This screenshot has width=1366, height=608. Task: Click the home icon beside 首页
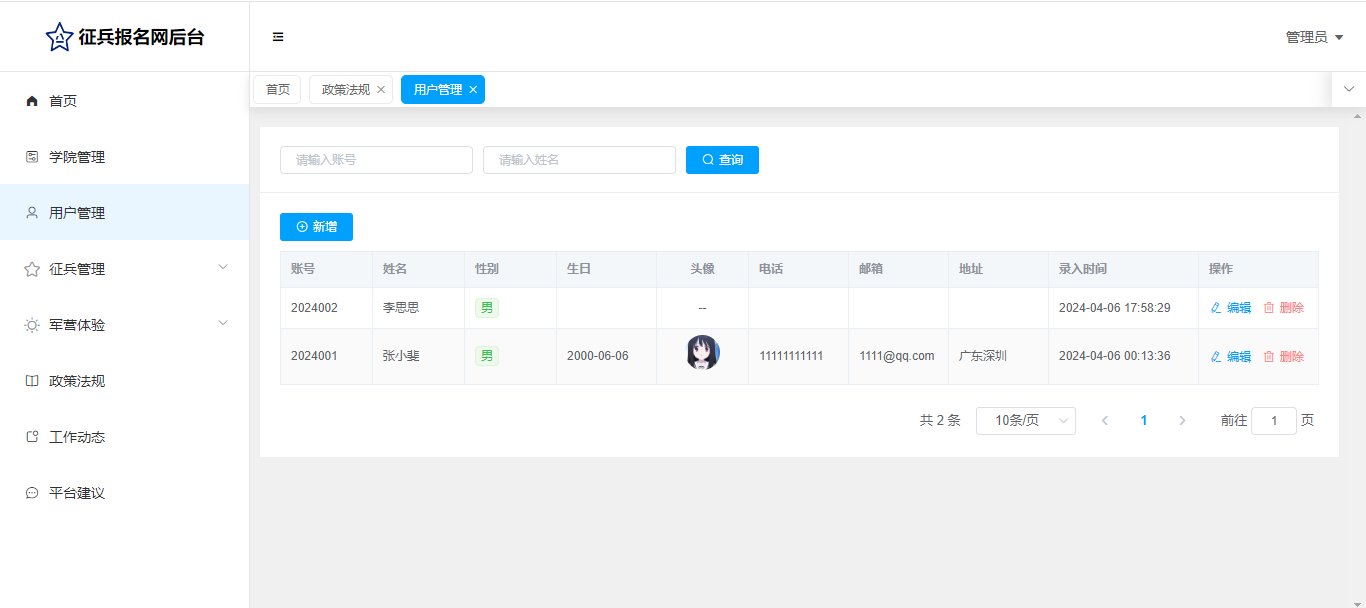pos(32,101)
